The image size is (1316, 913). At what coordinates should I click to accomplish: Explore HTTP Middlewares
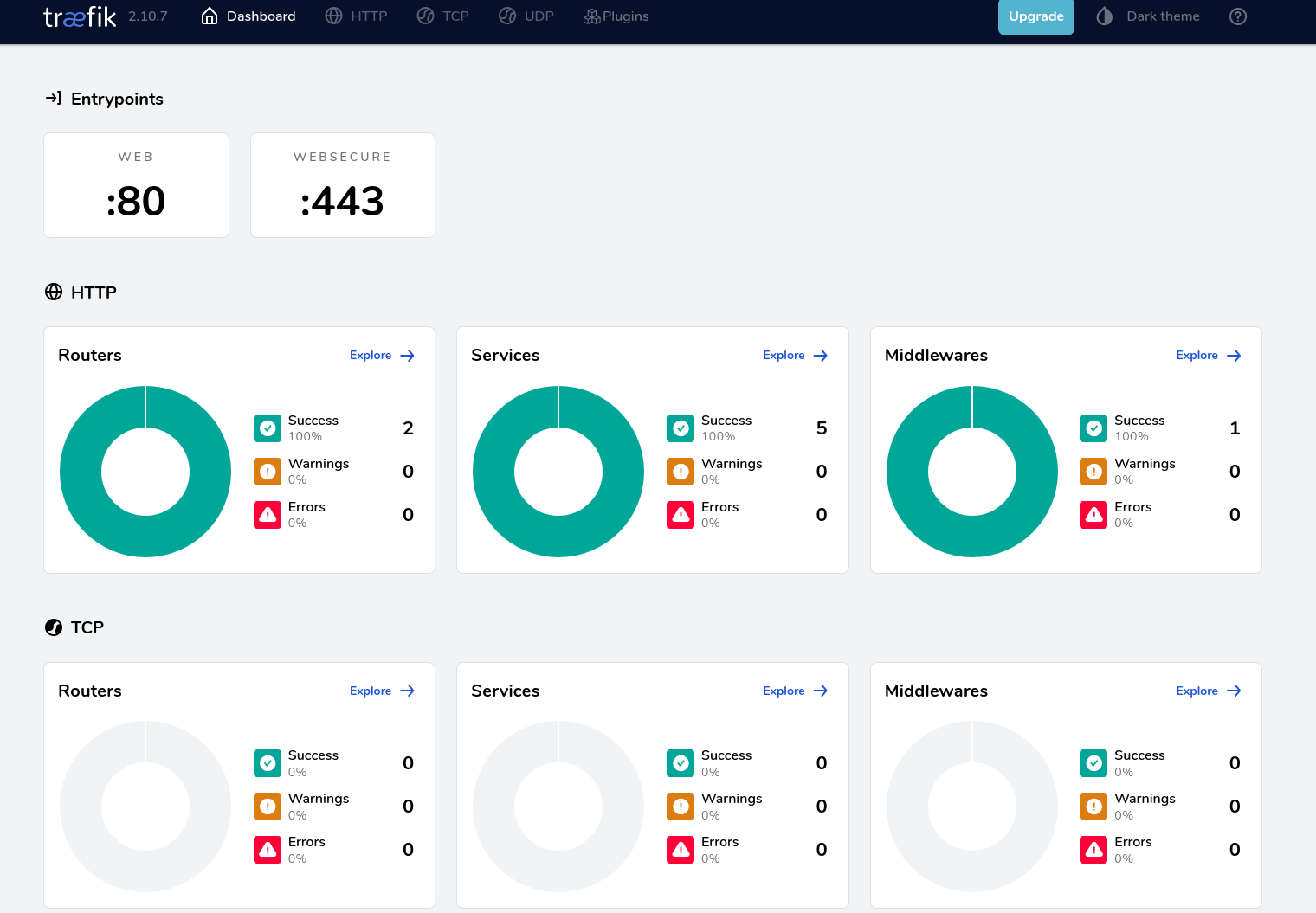1209,356
